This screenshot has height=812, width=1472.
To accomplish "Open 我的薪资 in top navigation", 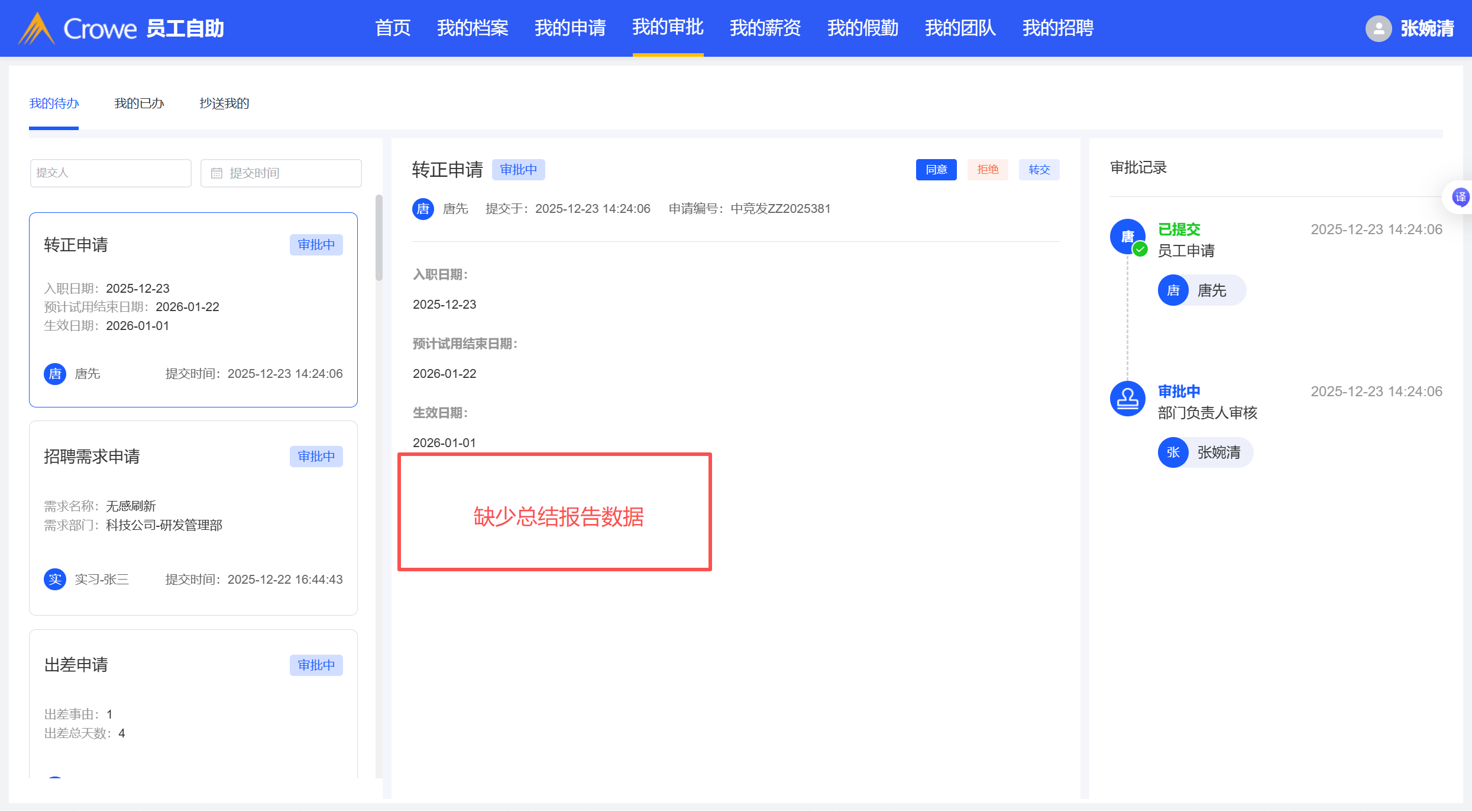I will click(x=765, y=28).
